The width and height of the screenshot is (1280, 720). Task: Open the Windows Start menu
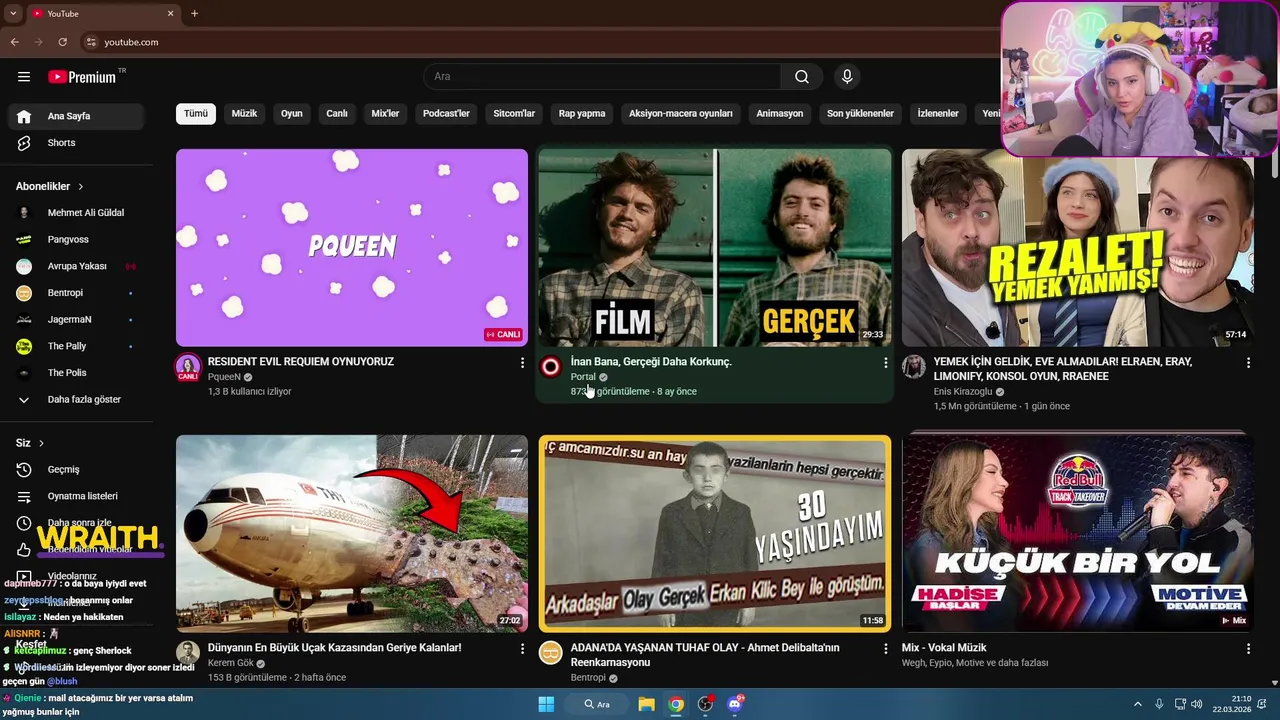coord(546,704)
